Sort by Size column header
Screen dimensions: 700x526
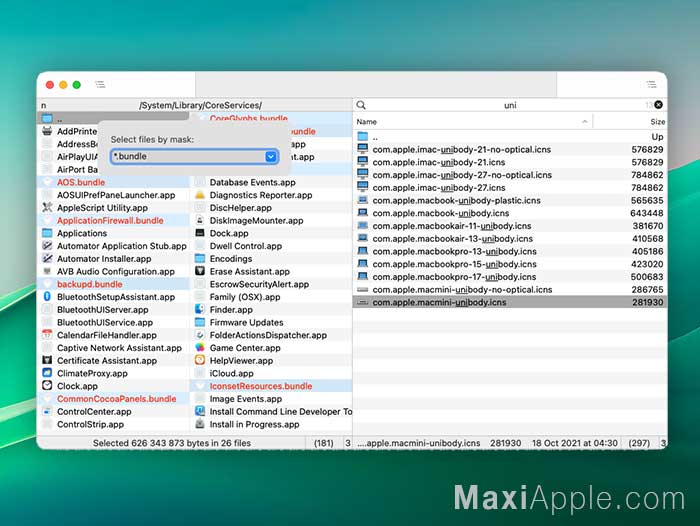657,122
